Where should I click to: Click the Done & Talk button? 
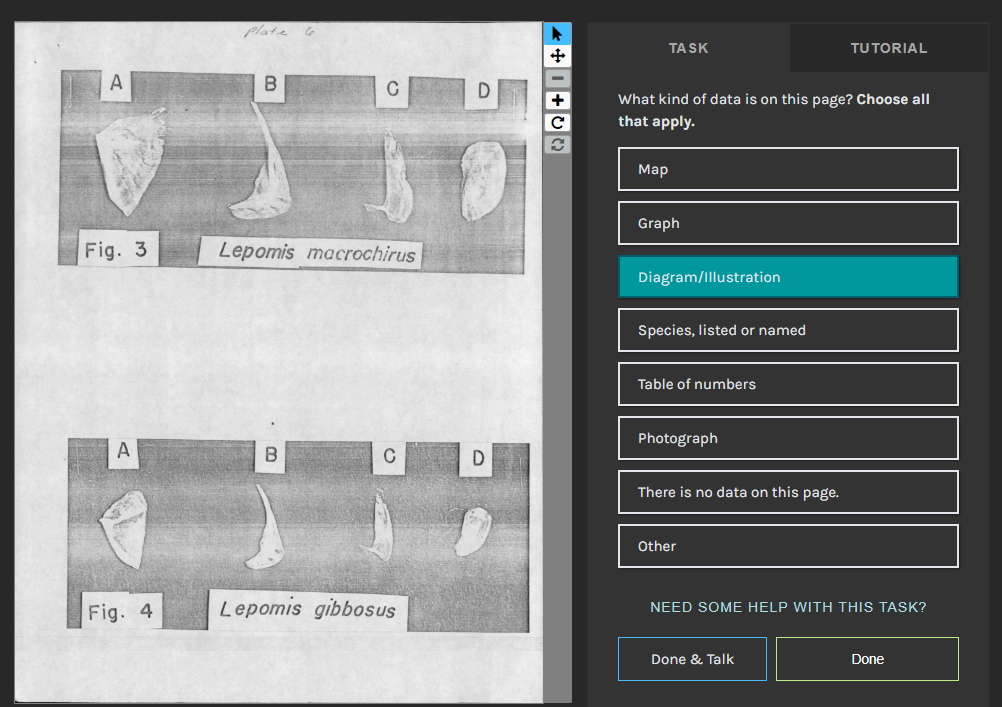[x=692, y=659]
